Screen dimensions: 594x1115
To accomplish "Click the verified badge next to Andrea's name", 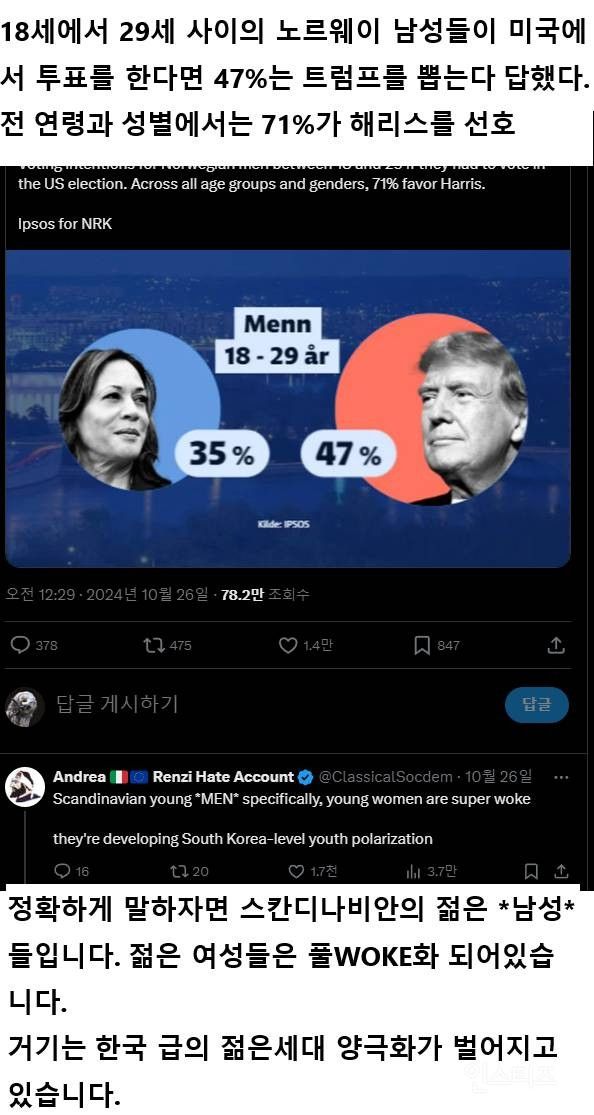I will (x=307, y=776).
